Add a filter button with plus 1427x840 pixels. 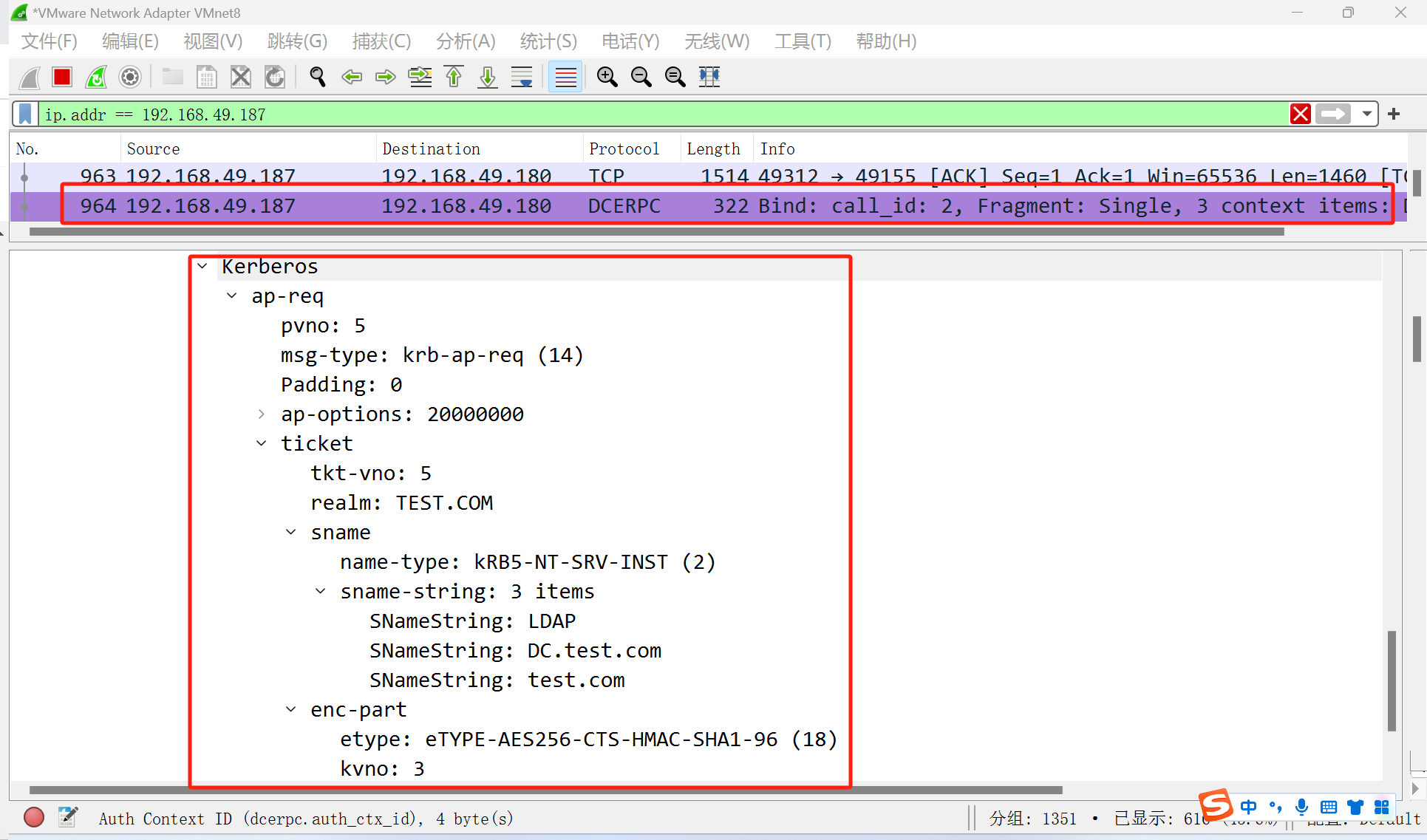[x=1394, y=114]
